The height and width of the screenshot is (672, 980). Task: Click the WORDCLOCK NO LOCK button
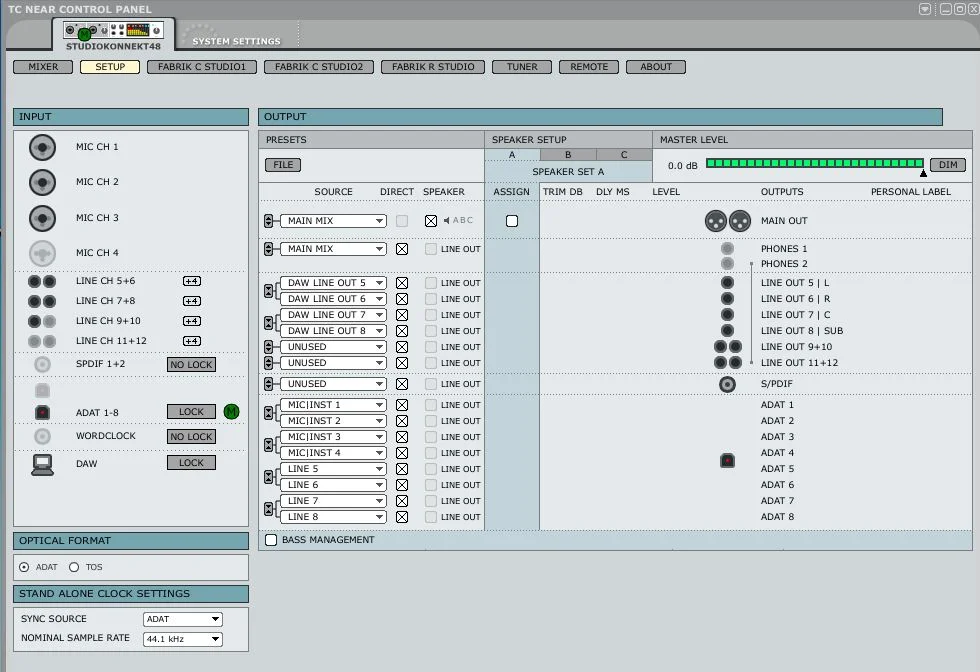[191, 436]
